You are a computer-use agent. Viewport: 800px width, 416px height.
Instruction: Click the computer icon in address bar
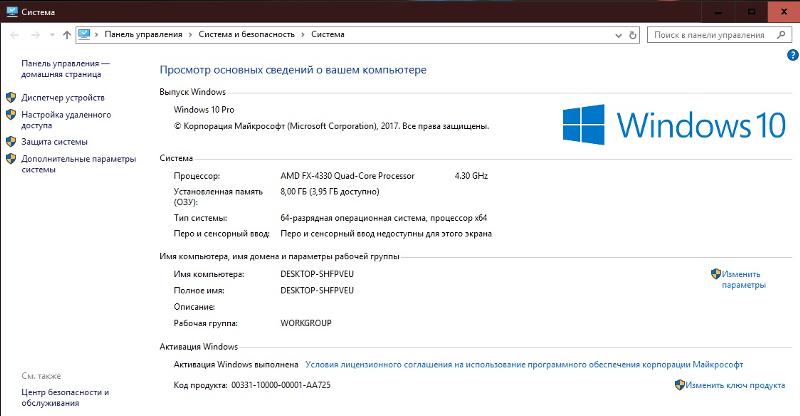coord(84,34)
